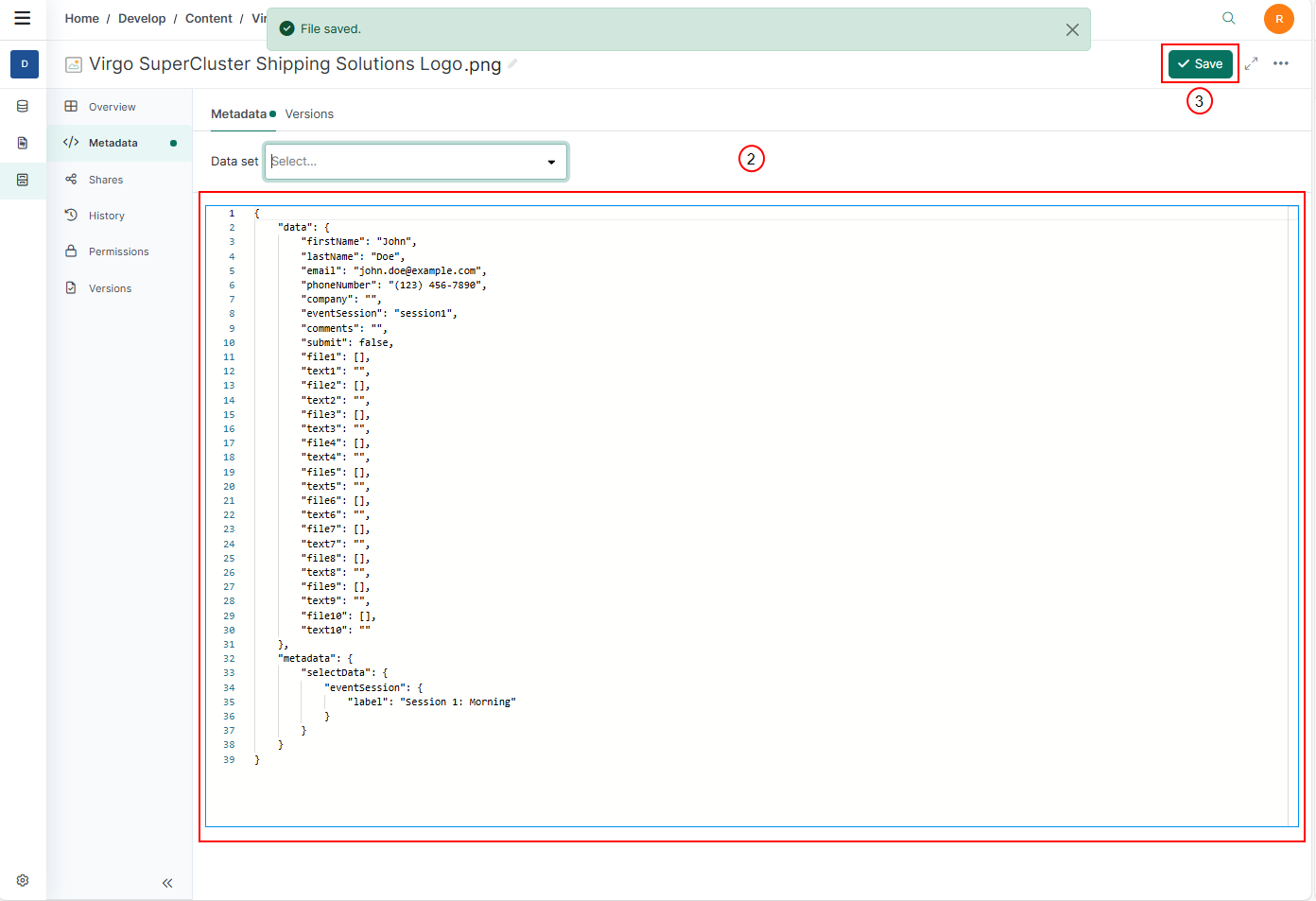Dismiss the File saved notification
This screenshot has width=1316, height=901.
tap(1072, 29)
